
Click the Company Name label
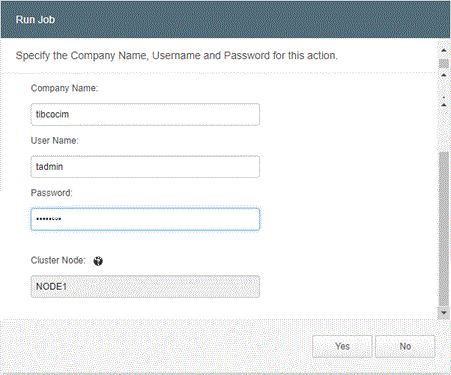click(64, 88)
